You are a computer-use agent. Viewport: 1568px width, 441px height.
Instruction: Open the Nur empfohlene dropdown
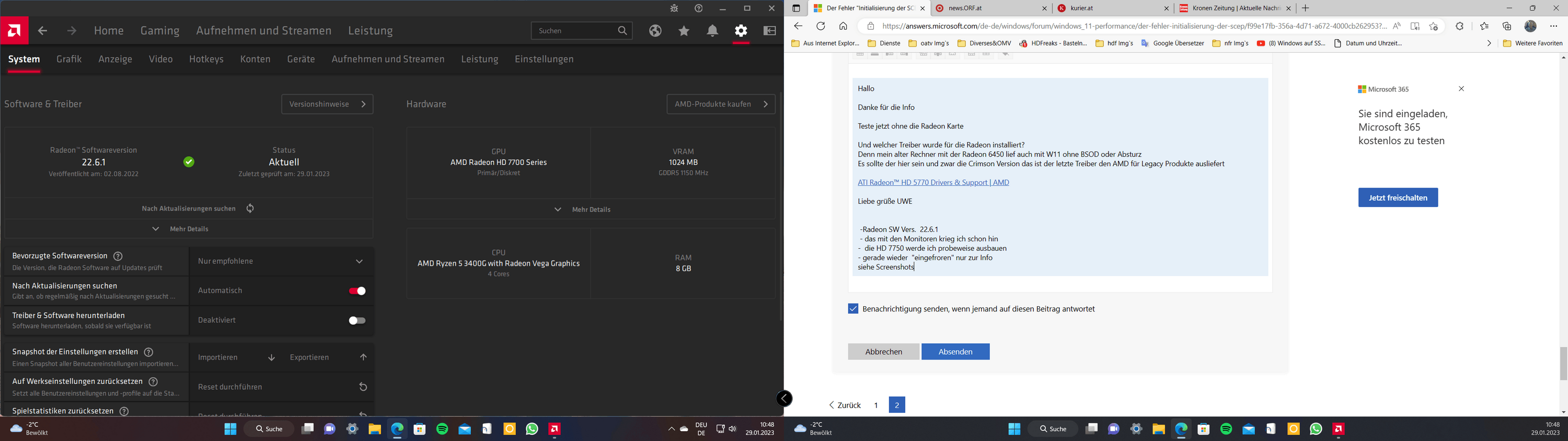281,261
